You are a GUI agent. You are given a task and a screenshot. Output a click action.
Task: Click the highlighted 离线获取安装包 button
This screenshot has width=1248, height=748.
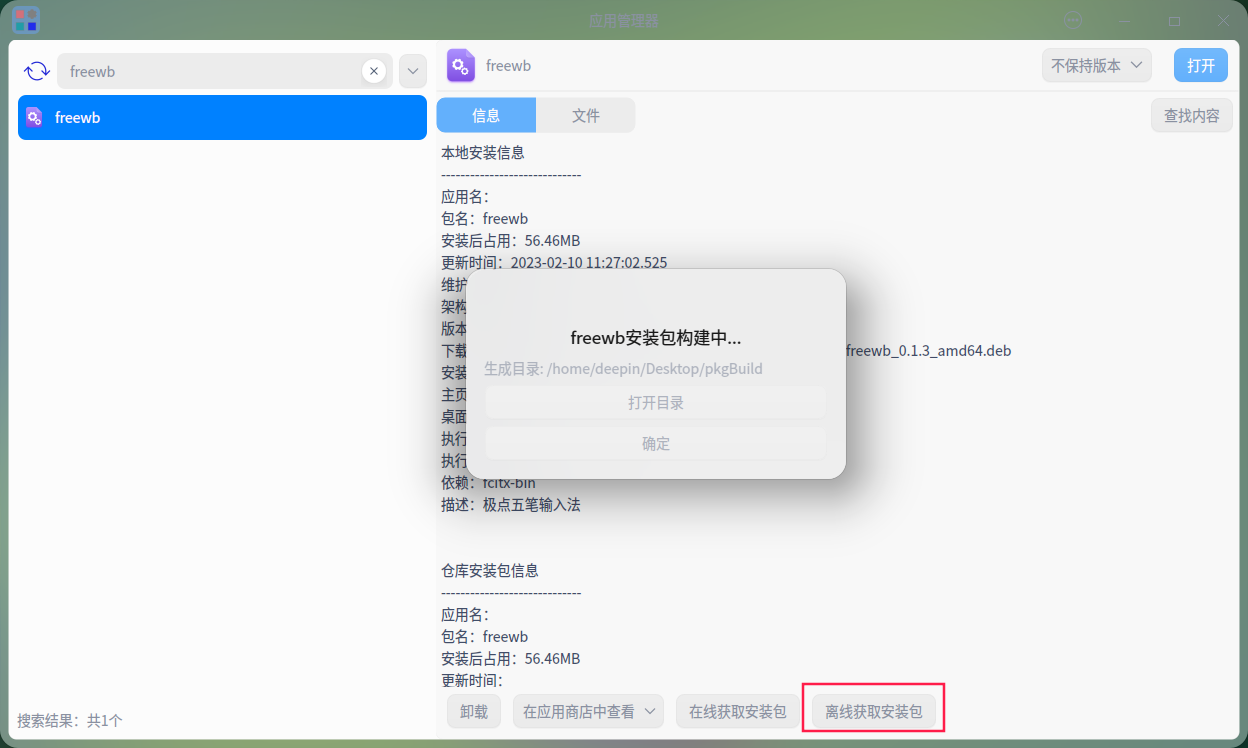click(x=872, y=711)
